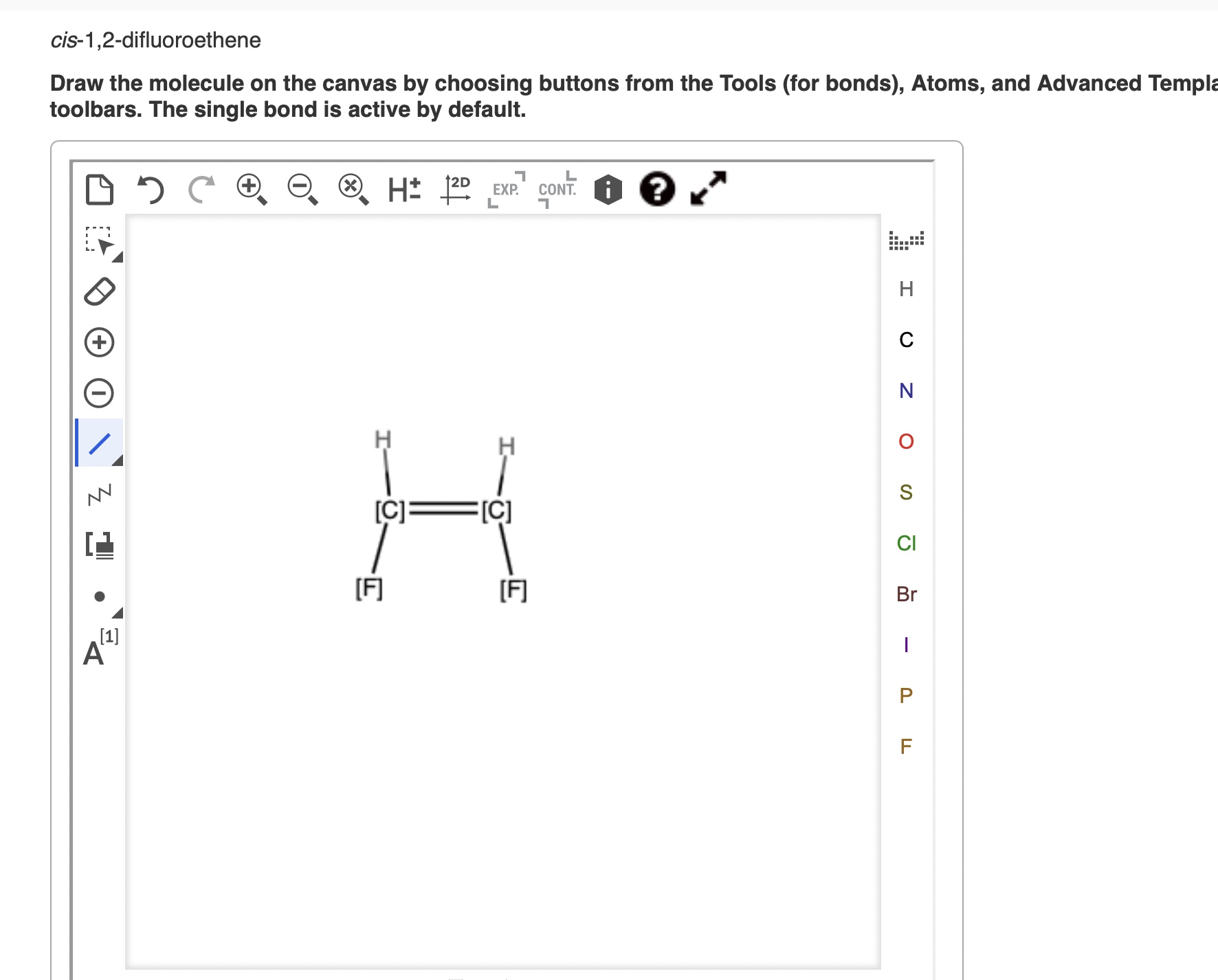Open the help dialog
The image size is (1218, 980).
coord(656,189)
